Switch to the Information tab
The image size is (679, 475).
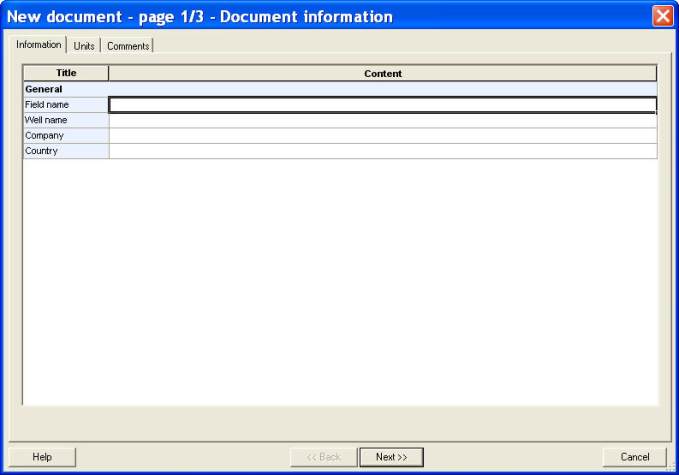click(x=38, y=45)
